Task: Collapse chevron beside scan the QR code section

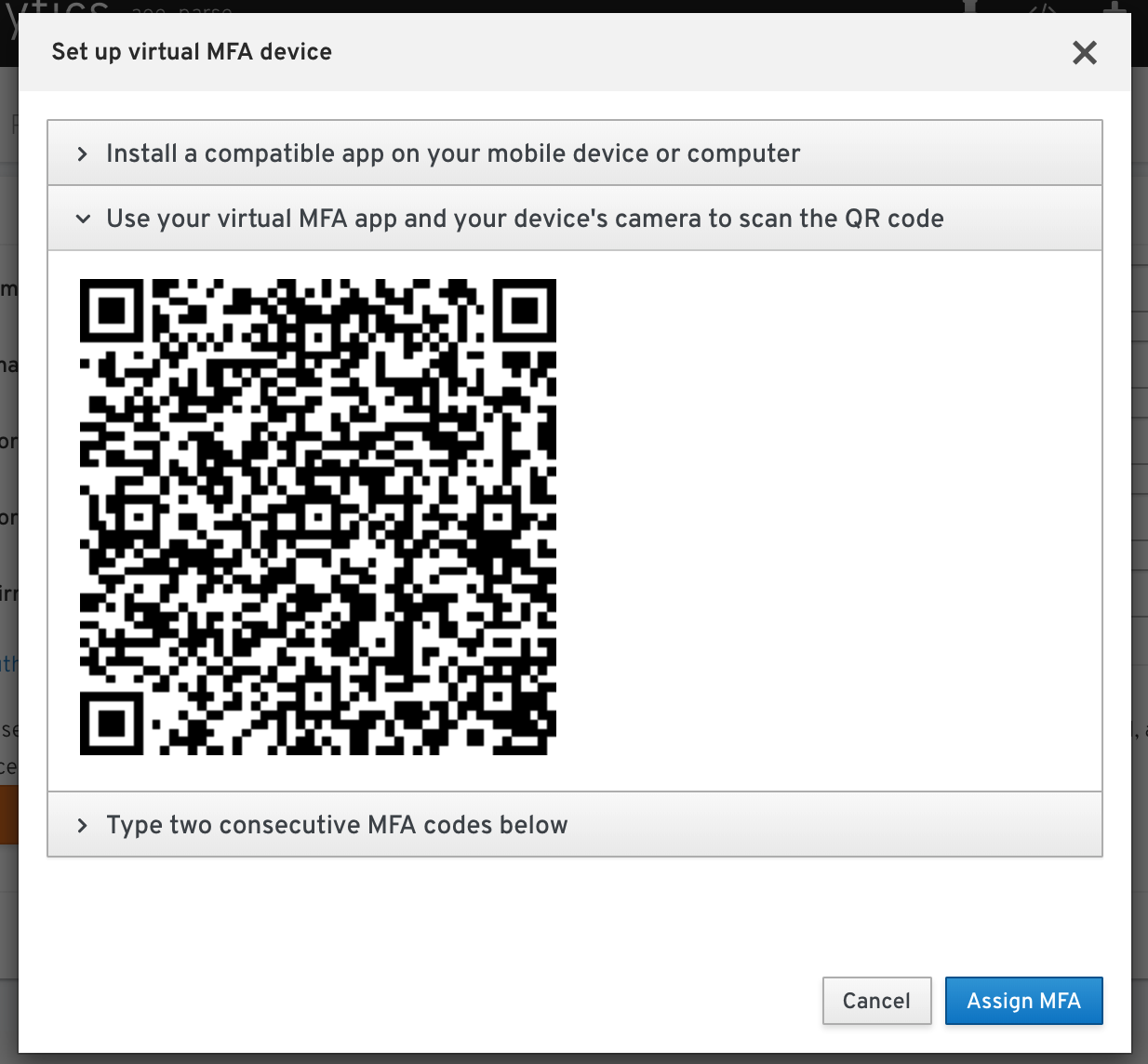Action: pos(83,219)
